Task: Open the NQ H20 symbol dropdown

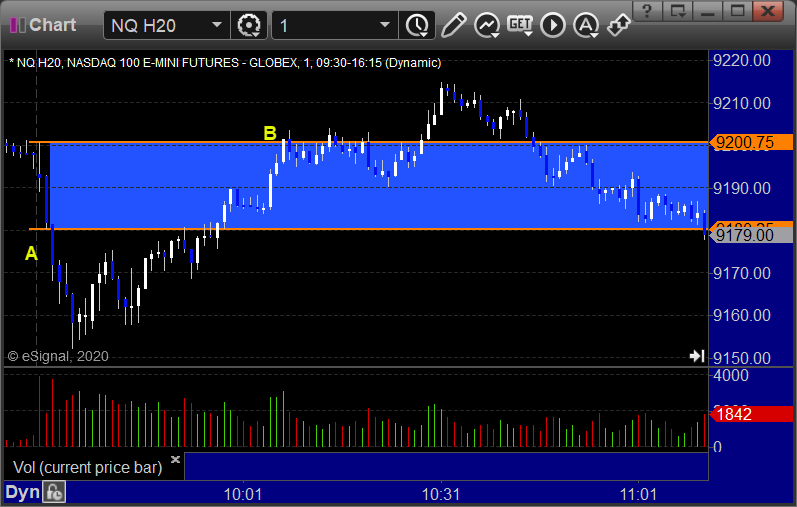Action: click(217, 25)
